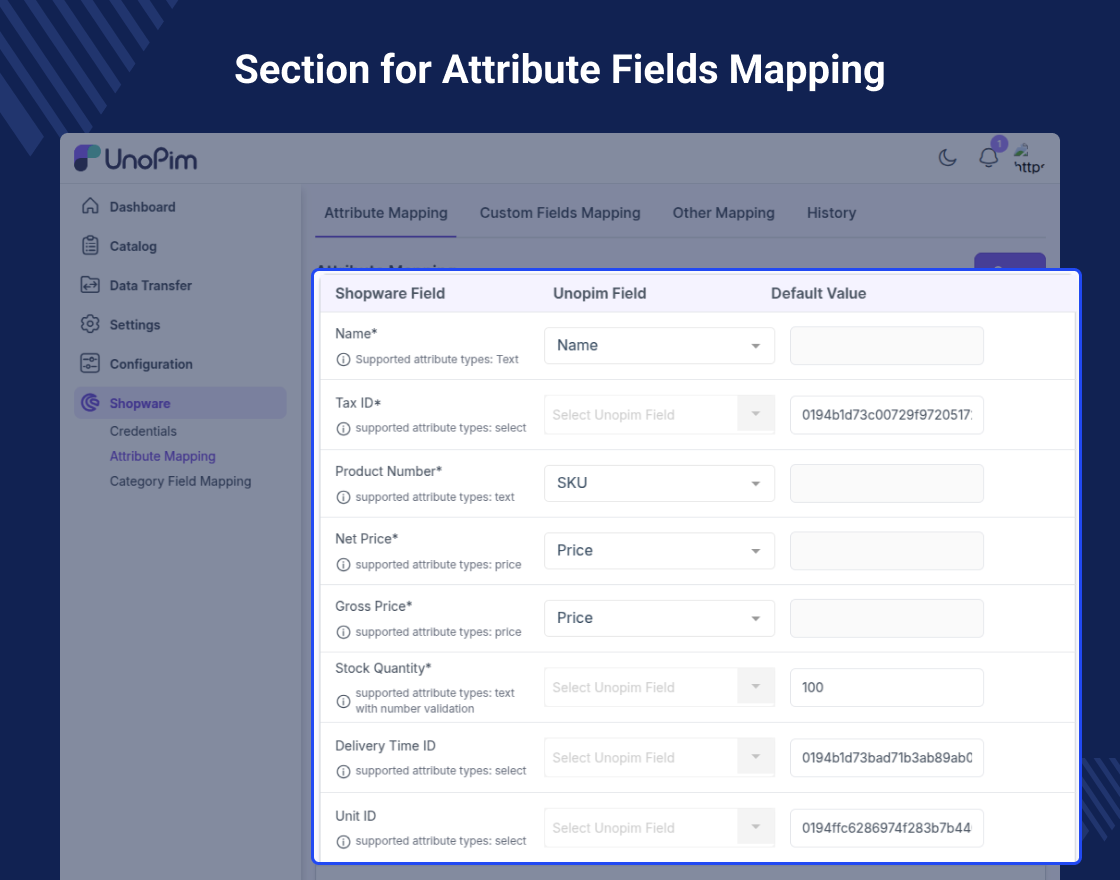Open the Gross Price dropdown

[659, 619]
